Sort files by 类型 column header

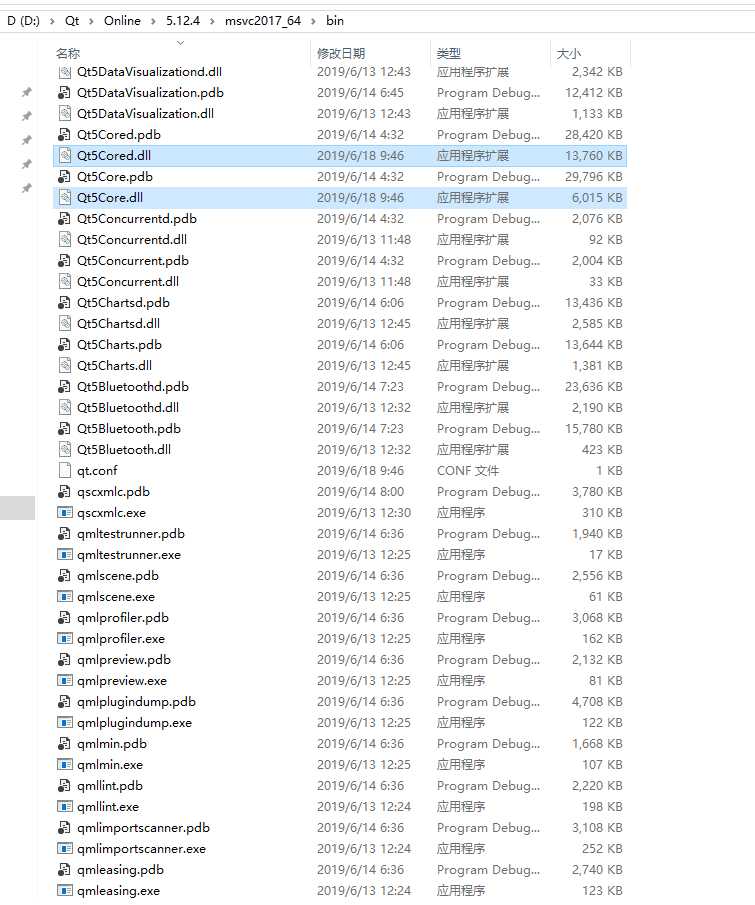[x=448, y=54]
